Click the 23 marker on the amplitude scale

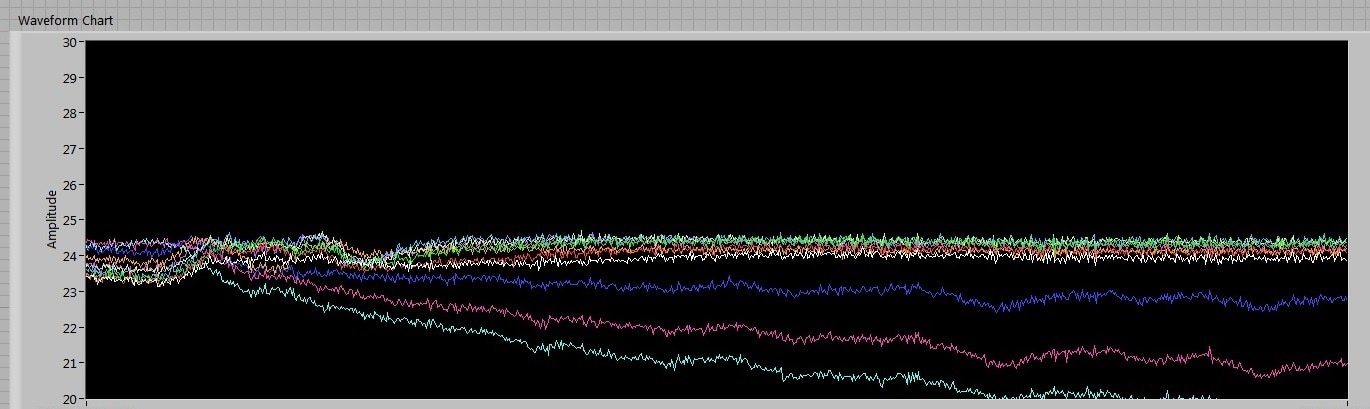click(x=70, y=292)
